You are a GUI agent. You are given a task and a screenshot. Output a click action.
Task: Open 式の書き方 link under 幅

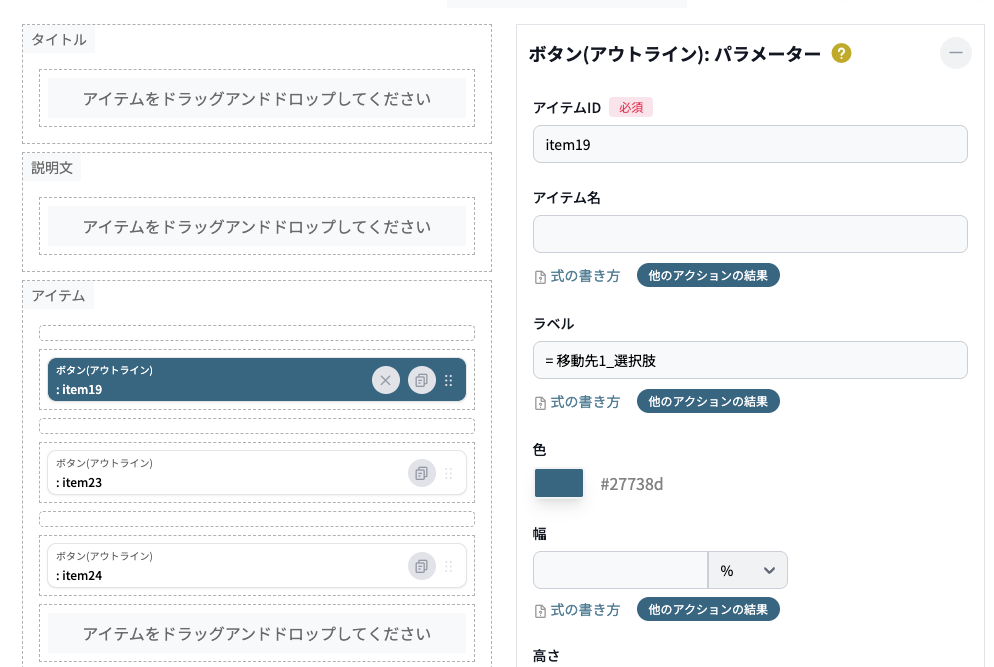(577, 610)
